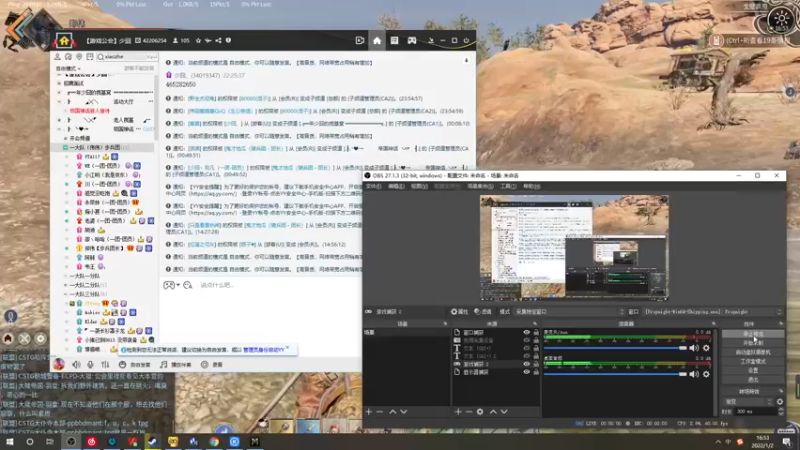Open the 窗口 window selection dropdown in OBS

click(x=713, y=312)
